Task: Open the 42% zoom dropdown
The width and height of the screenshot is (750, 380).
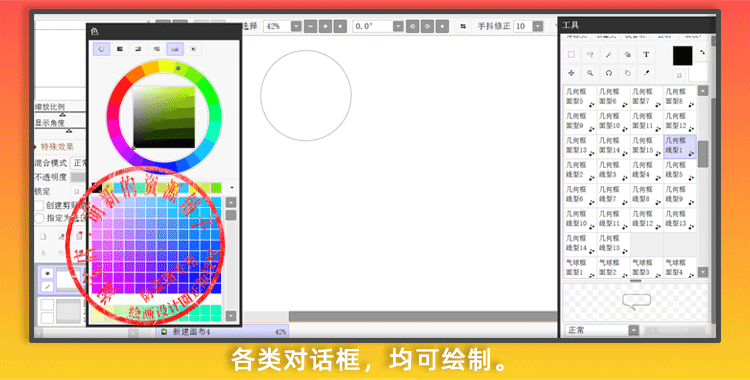Action: 296,26
